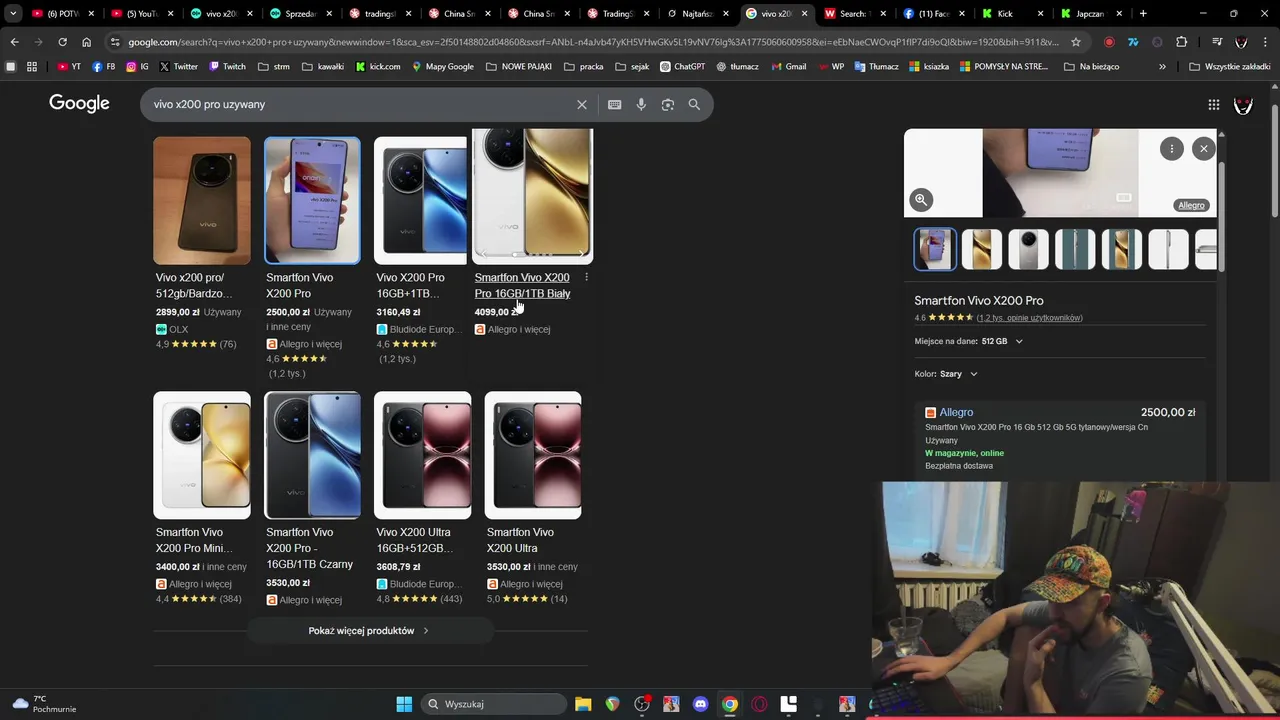Image resolution: width=1280 pixels, height=720 pixels.
Task: Open Wszystkie zakładki folder
Action: (1229, 66)
